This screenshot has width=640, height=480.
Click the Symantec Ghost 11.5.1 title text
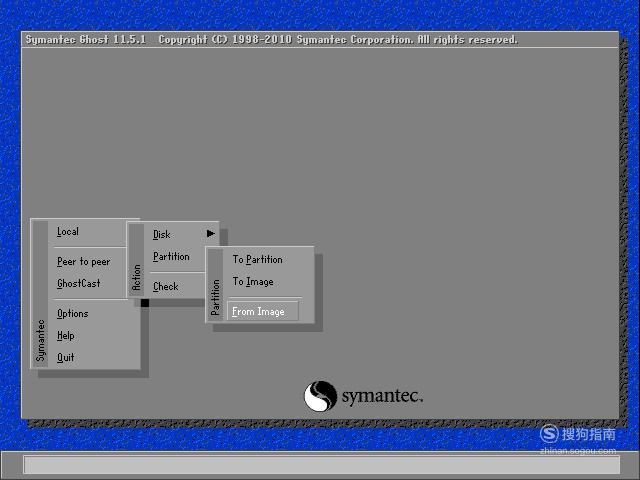[86, 40]
